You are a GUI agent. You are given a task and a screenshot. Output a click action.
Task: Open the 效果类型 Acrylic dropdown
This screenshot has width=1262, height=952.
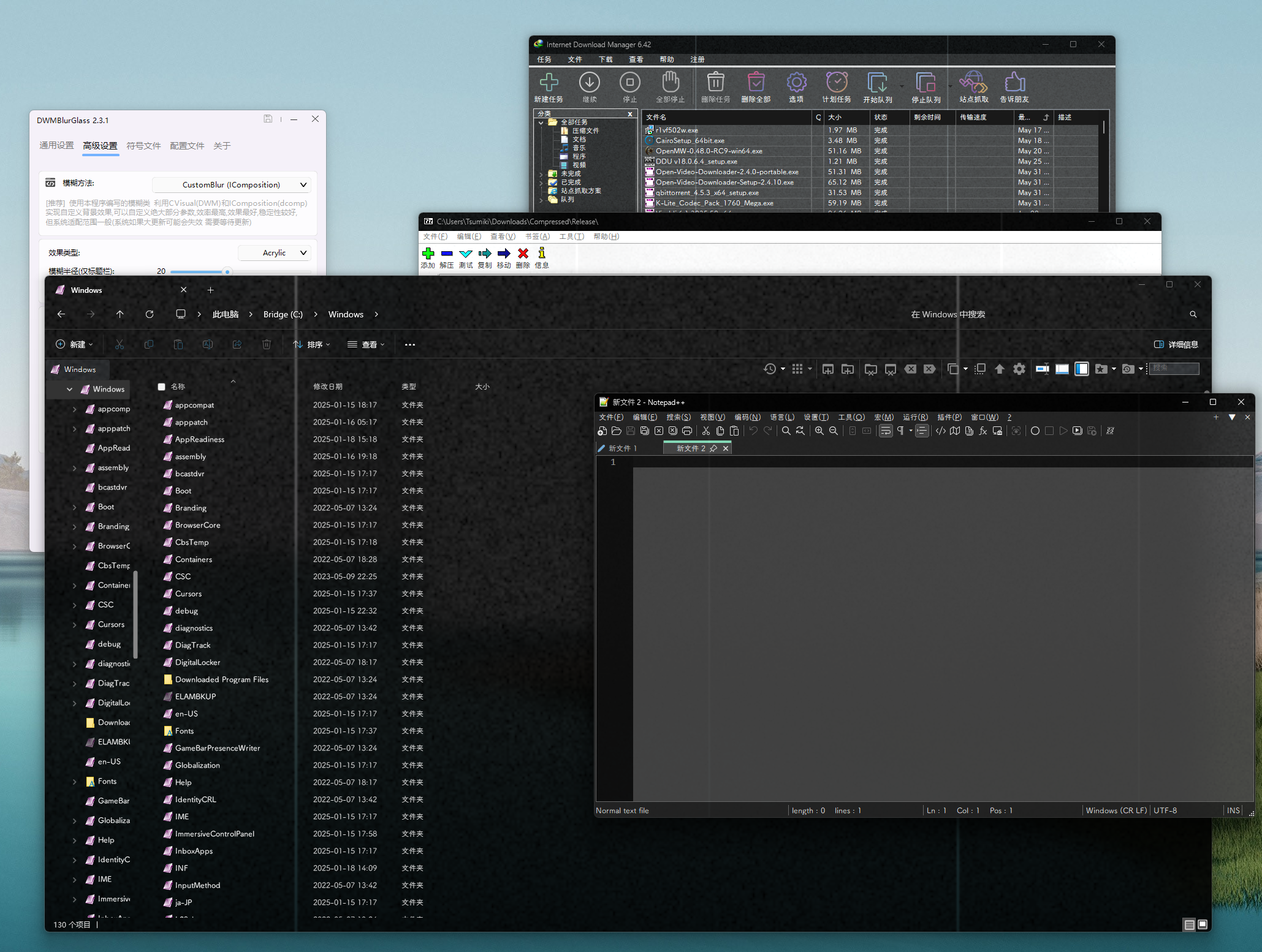click(275, 252)
